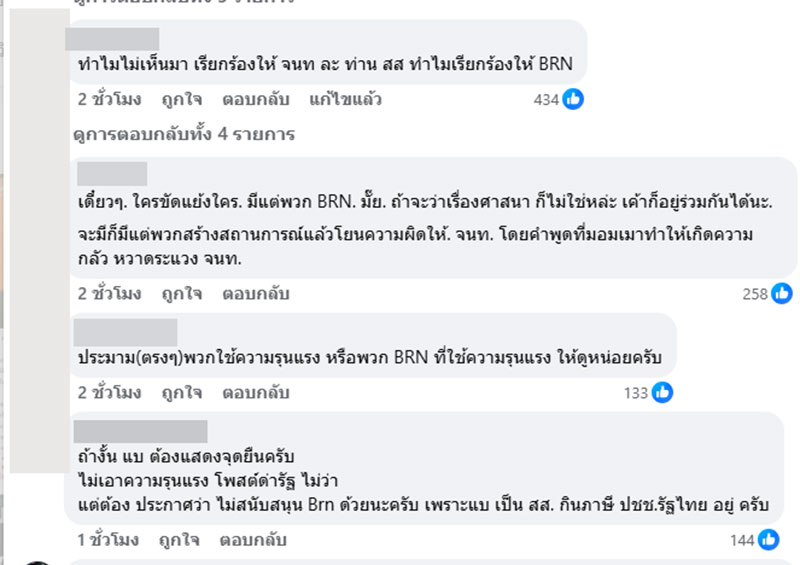
Task: Like the comment with 144 reactions
Action: pos(180,540)
